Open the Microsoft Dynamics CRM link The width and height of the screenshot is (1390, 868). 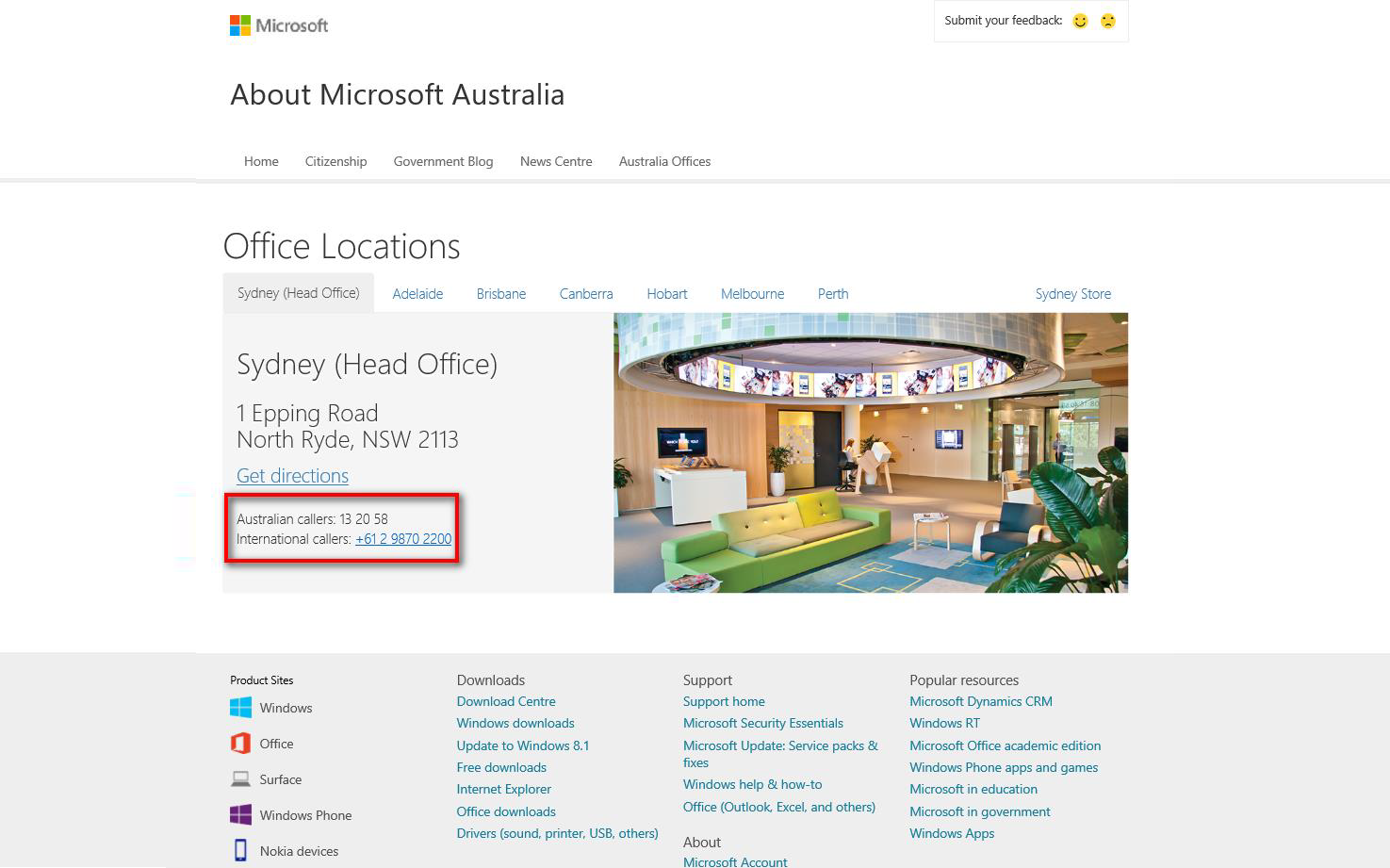pos(981,701)
